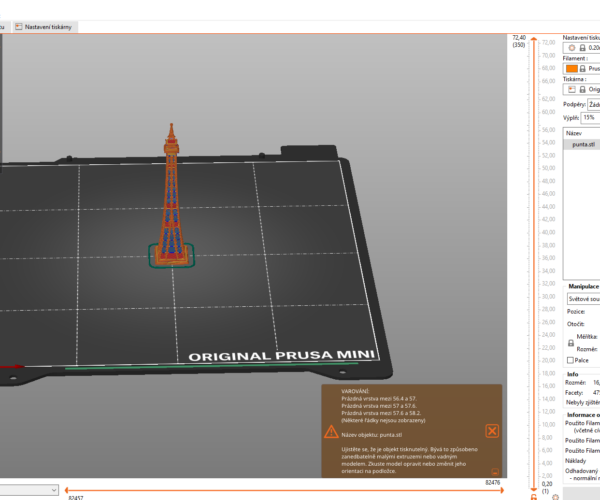600x500 pixels.
Task: Click the Info section heading
Action: [x=572, y=374]
